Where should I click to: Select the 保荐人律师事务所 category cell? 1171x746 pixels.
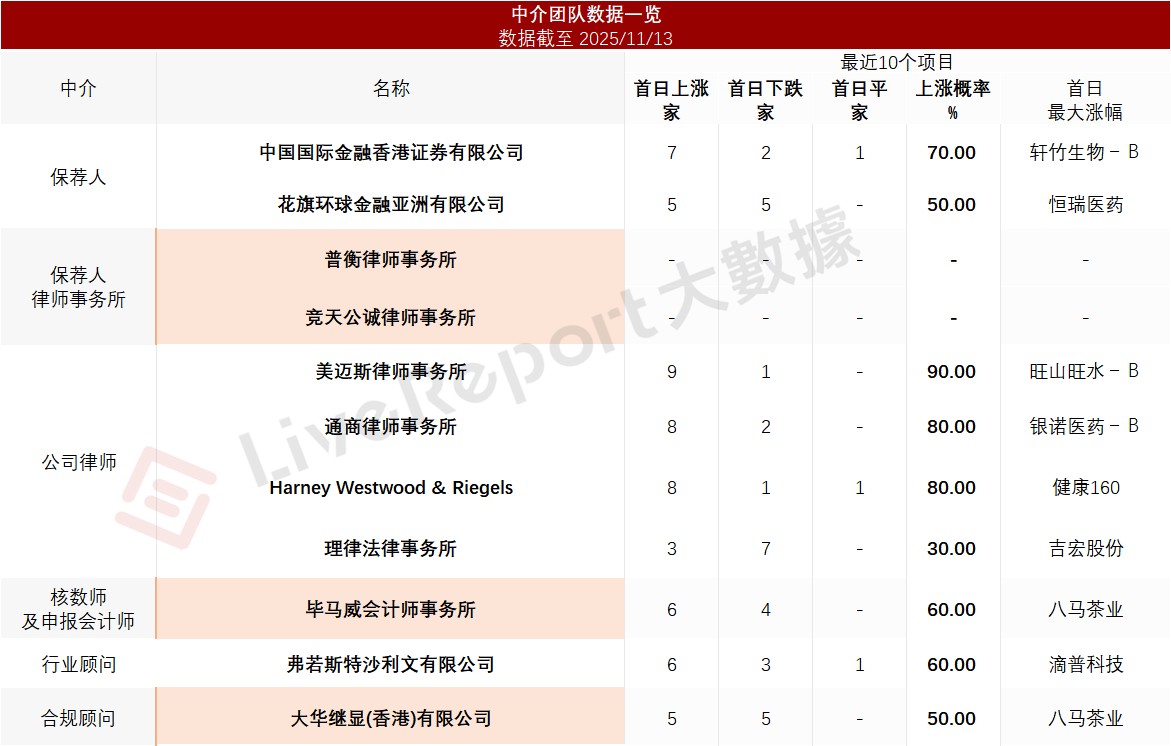(x=78, y=287)
